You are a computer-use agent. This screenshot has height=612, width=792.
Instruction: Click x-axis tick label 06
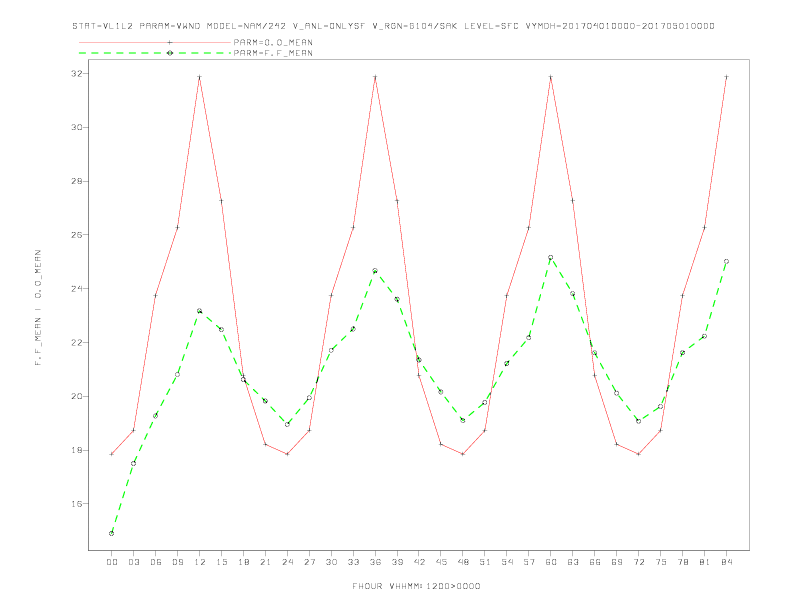156,562
